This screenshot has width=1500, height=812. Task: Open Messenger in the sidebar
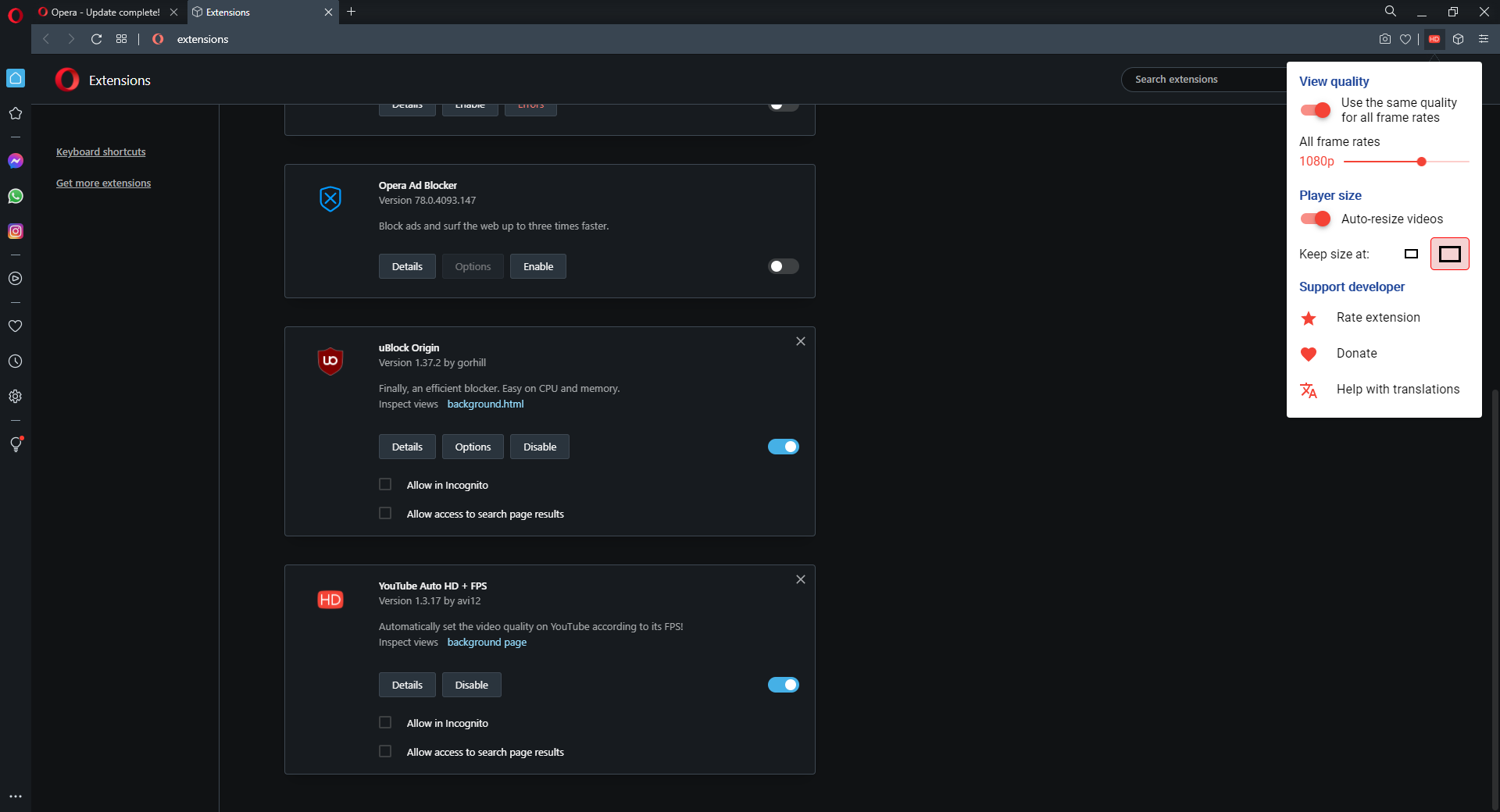tap(16, 161)
